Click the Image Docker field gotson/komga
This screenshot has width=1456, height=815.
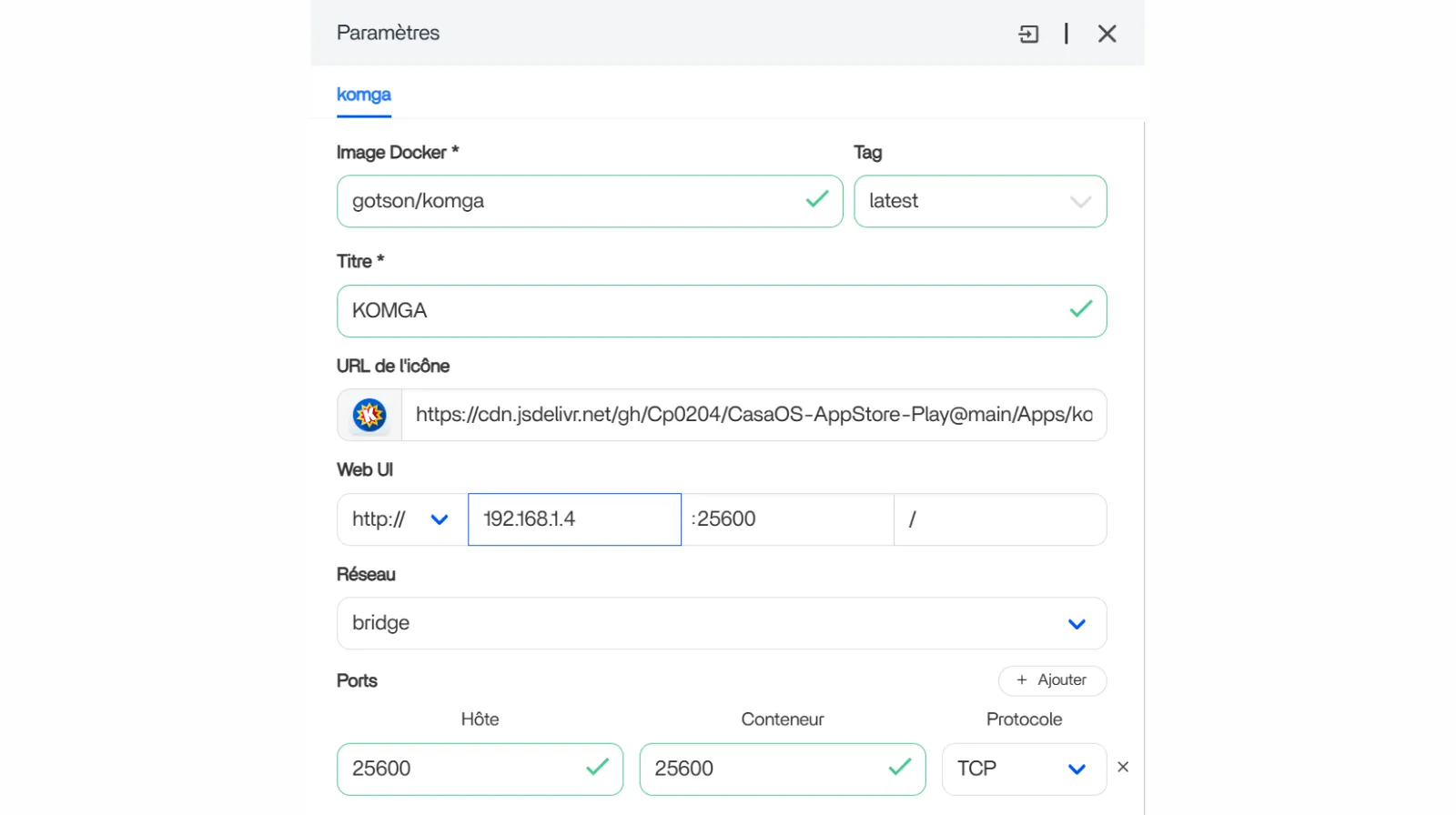pos(573,201)
